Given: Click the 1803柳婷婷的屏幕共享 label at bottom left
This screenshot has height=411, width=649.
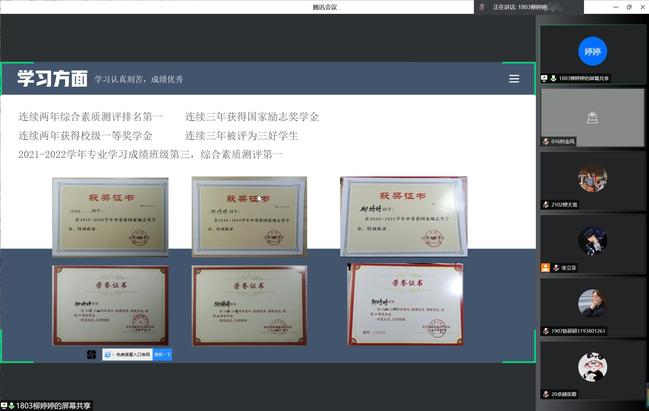Looking at the screenshot, I should [50, 405].
